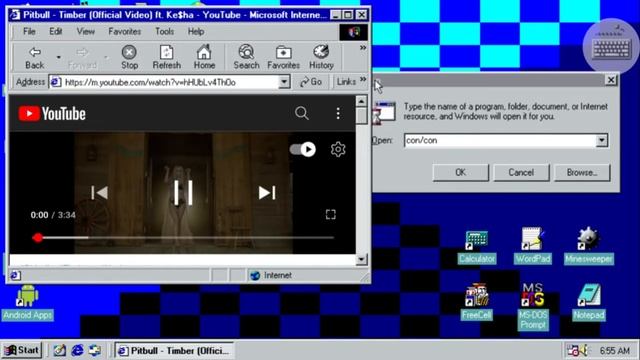Click the Internet Explorer throbber logo
This screenshot has width=640, height=360.
pos(353,32)
